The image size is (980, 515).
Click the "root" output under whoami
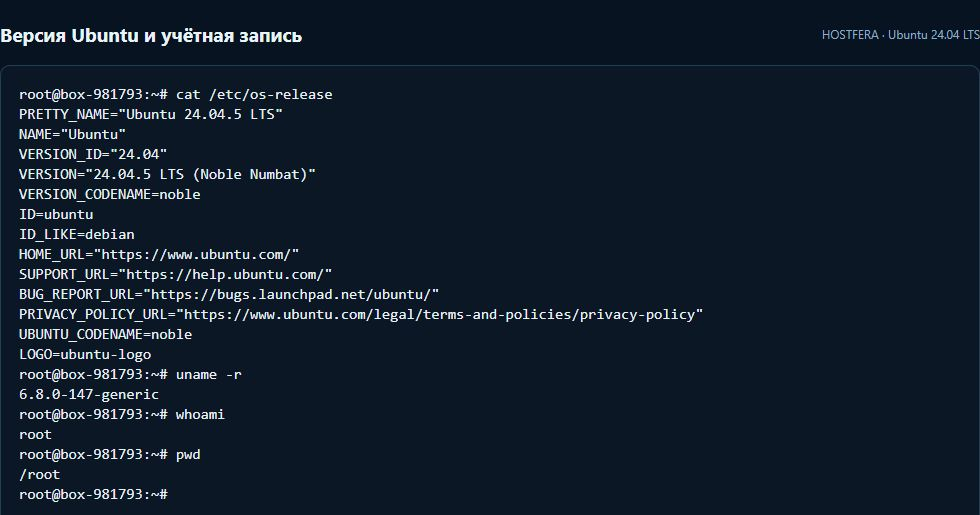(x=35, y=434)
